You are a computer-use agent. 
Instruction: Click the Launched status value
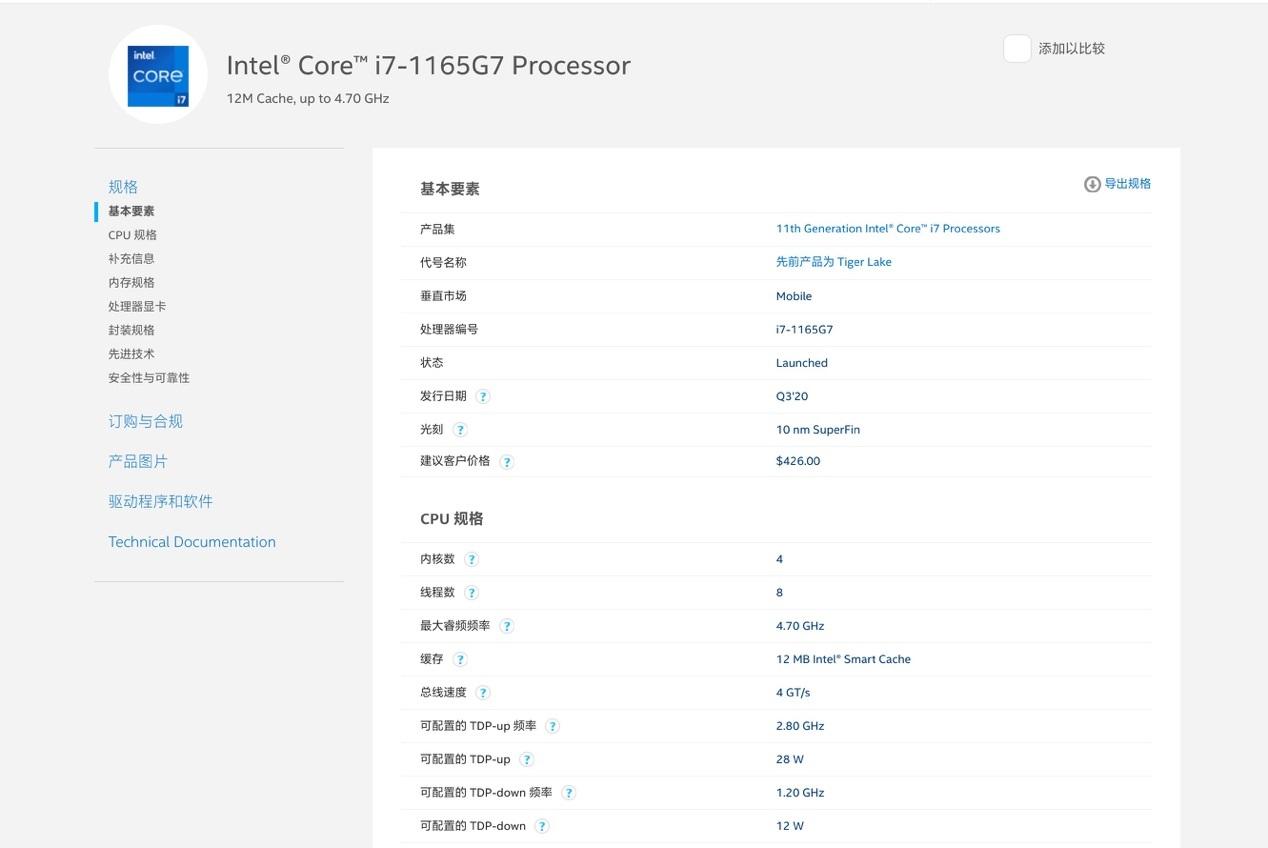pyautogui.click(x=802, y=363)
